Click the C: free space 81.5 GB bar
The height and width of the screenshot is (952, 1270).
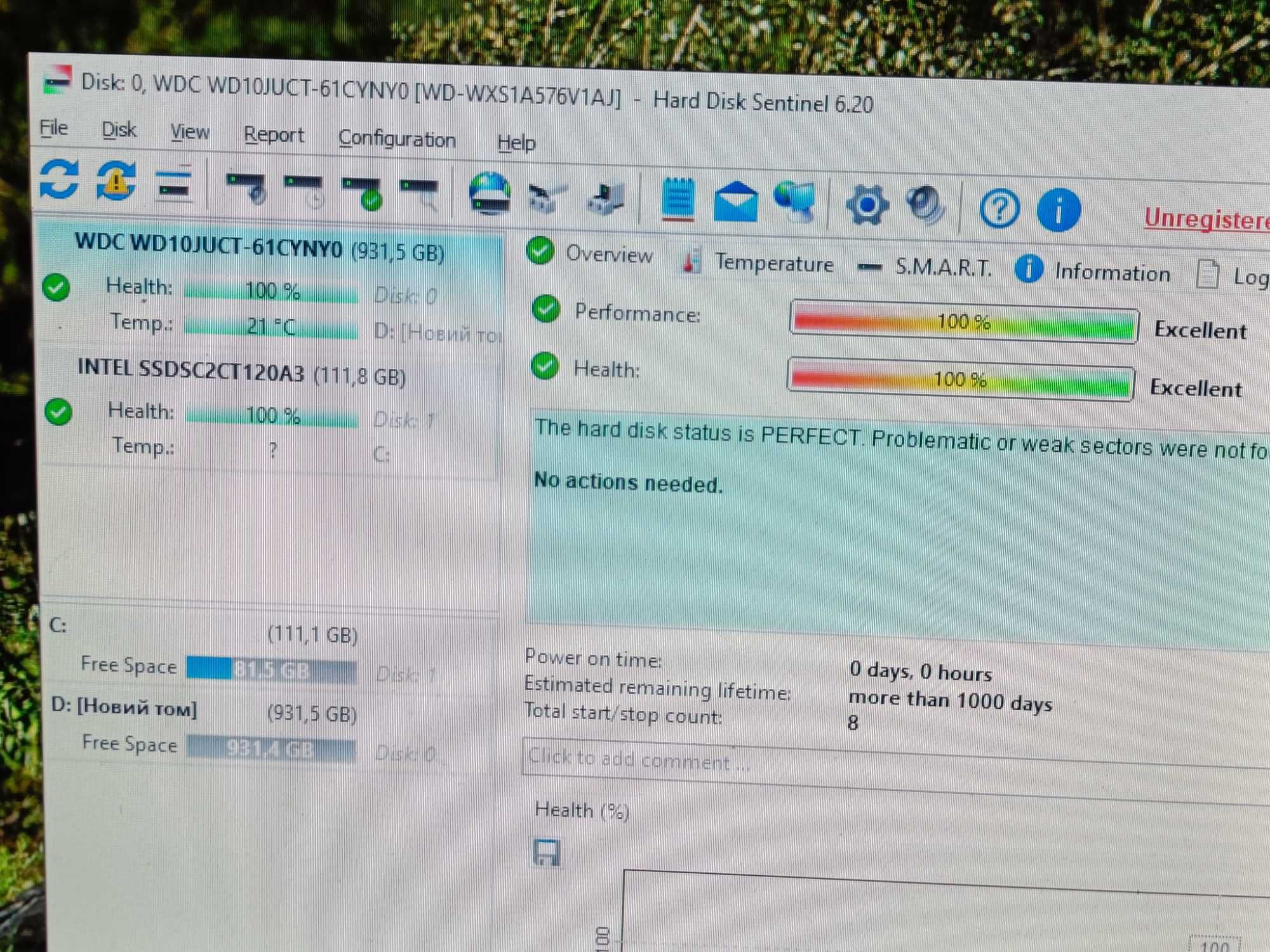pos(271,671)
